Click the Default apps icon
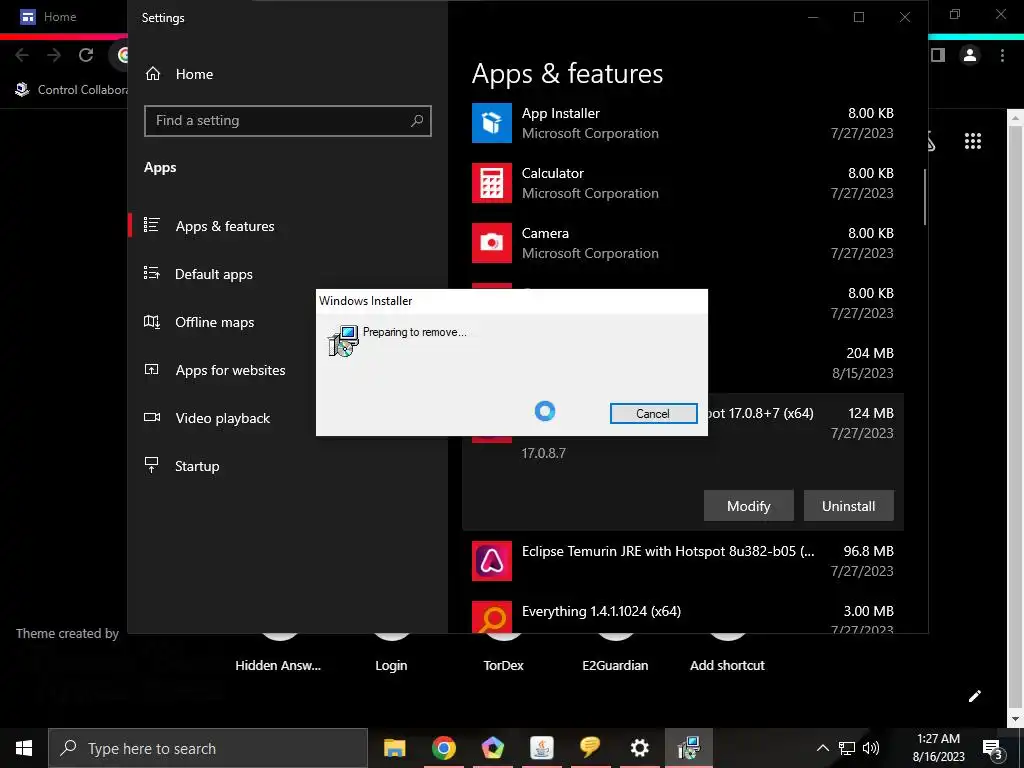 pyautogui.click(x=152, y=273)
